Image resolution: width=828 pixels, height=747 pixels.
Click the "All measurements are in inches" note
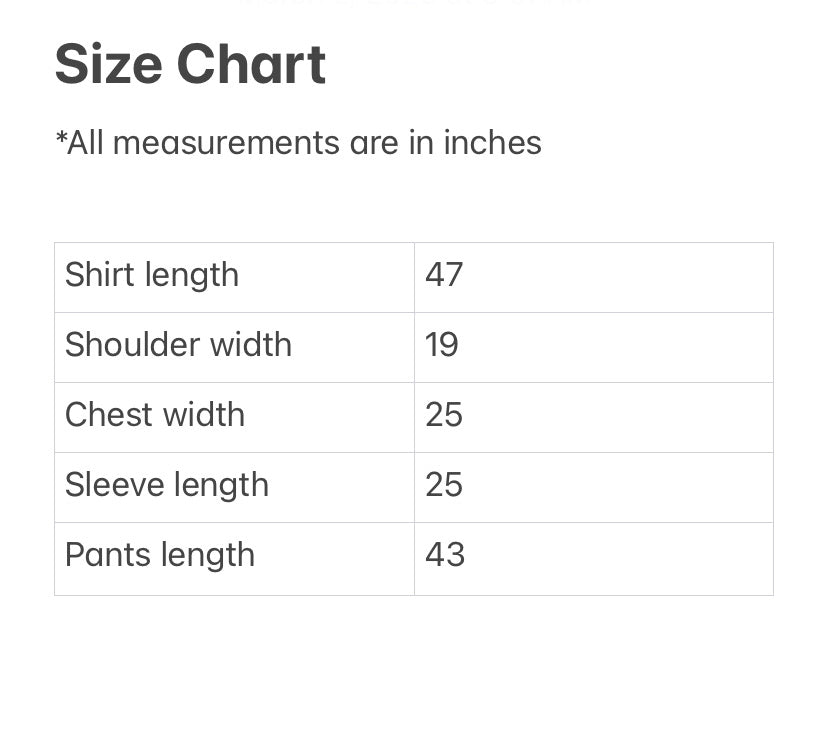[x=298, y=143]
